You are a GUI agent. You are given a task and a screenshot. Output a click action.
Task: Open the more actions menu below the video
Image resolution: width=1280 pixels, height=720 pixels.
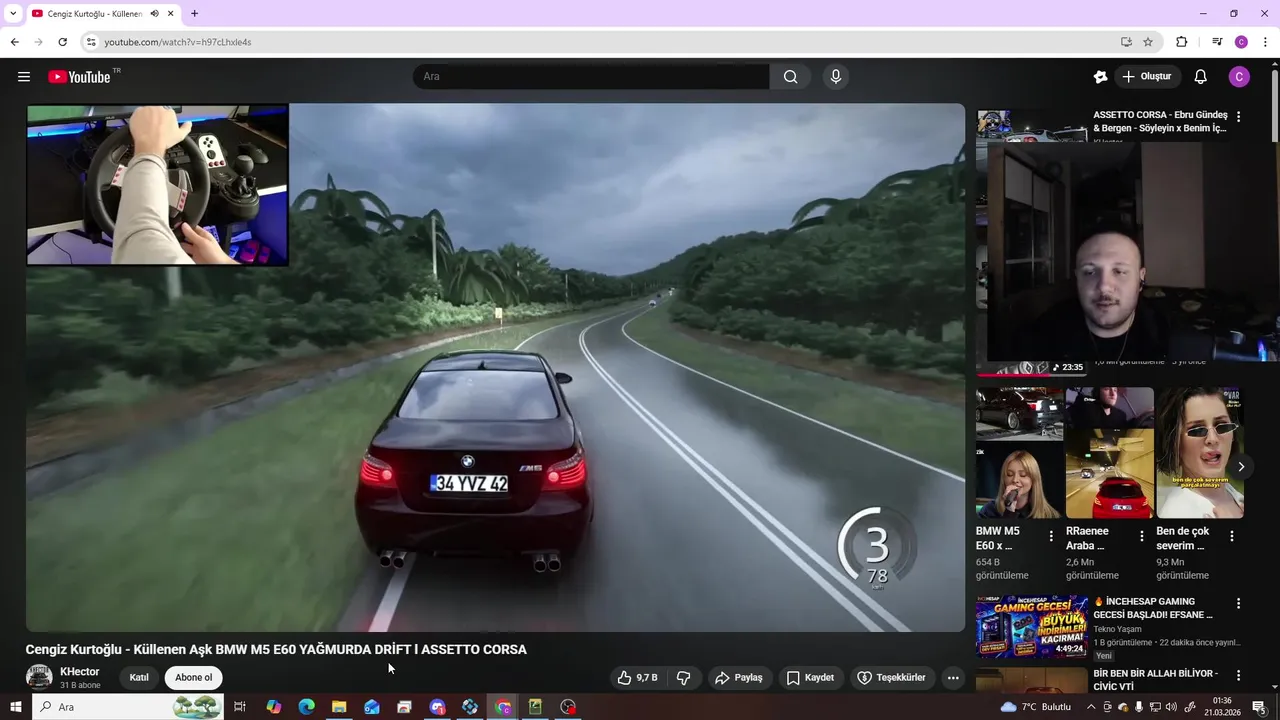click(953, 678)
